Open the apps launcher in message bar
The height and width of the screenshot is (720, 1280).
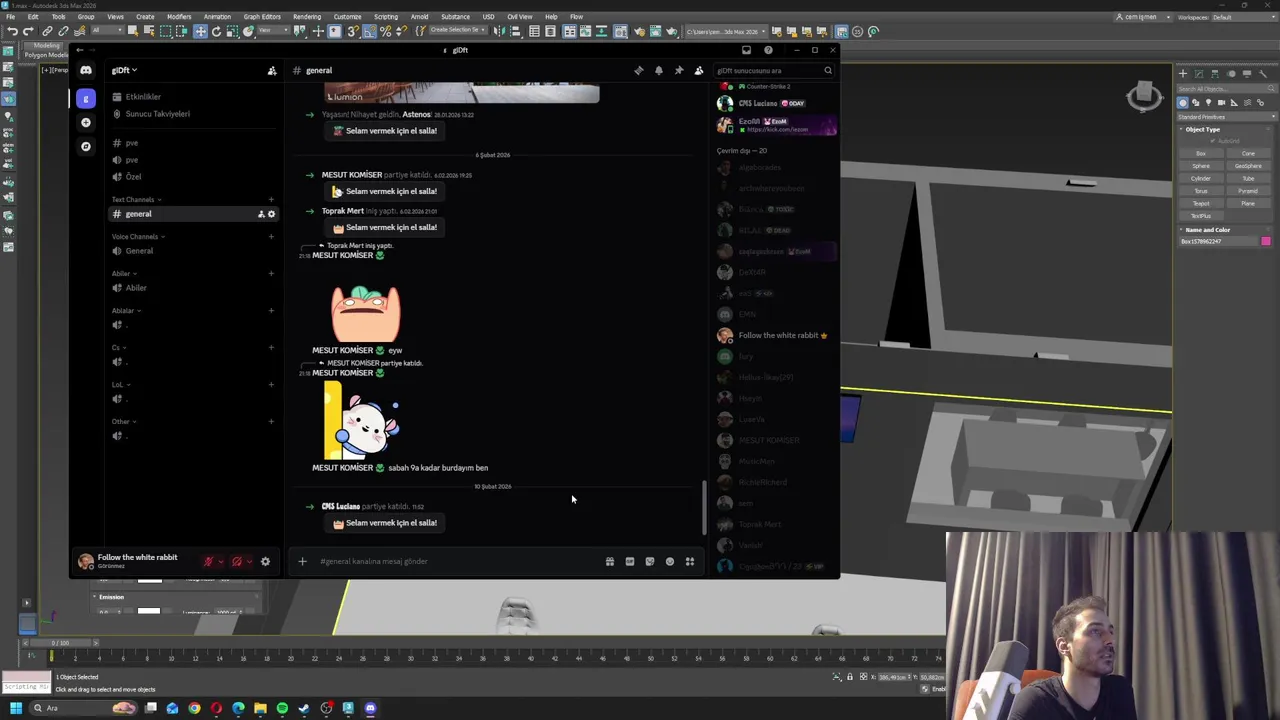[x=689, y=561]
